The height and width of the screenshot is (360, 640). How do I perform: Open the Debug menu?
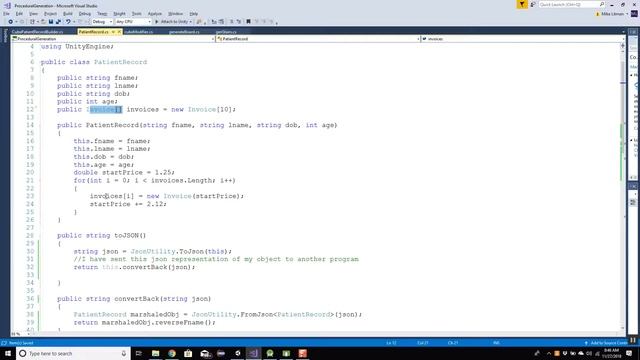point(85,13)
